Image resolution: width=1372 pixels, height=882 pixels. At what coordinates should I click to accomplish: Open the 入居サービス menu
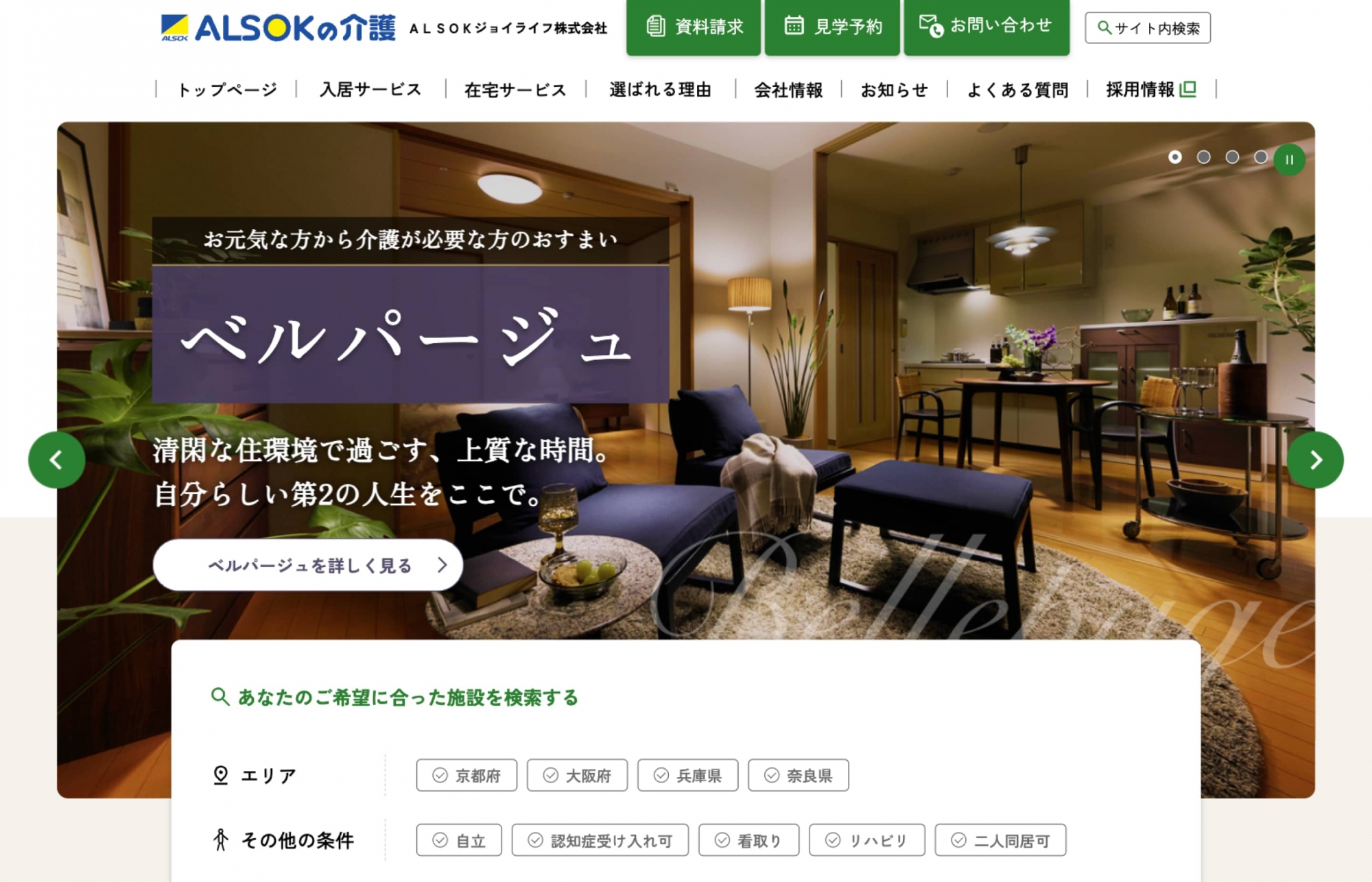point(370,90)
